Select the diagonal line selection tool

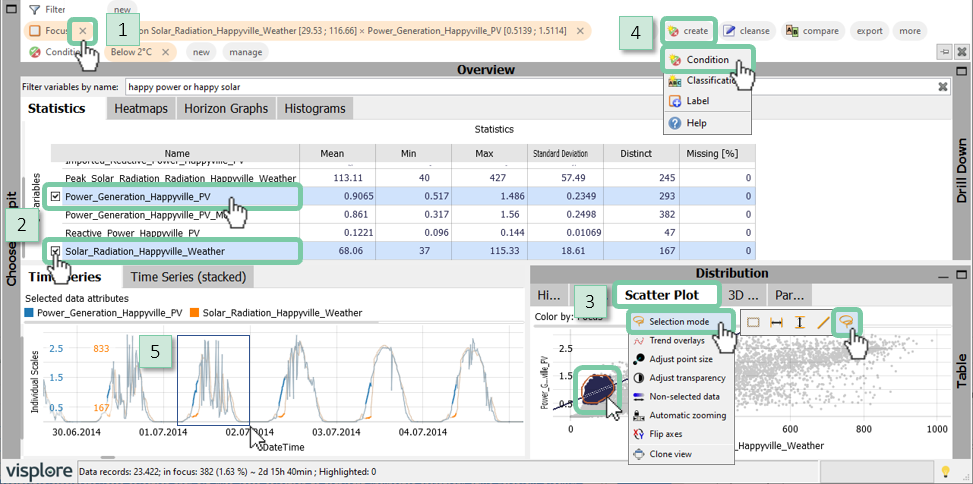click(822, 322)
